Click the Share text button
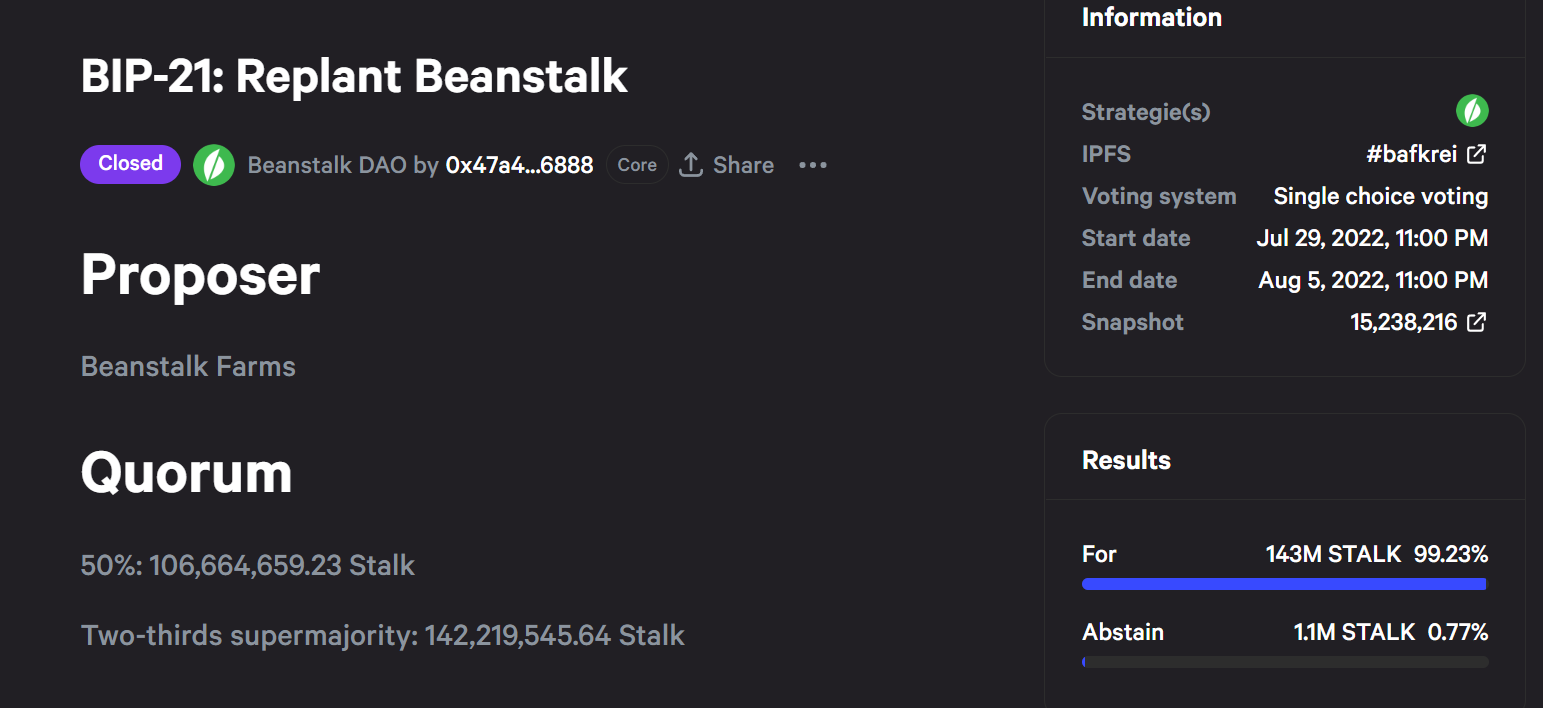 [743, 165]
